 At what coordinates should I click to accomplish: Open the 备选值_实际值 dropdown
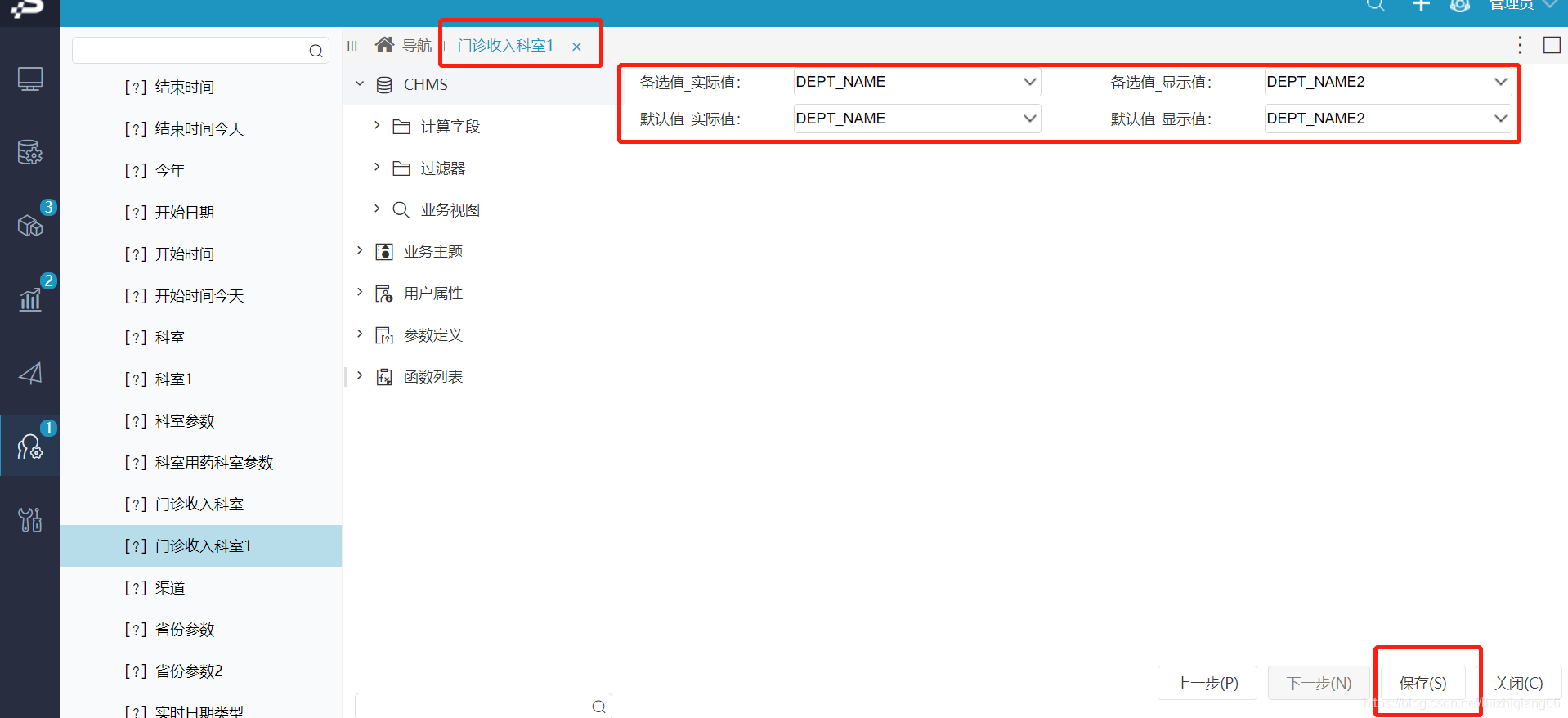pyautogui.click(x=916, y=82)
